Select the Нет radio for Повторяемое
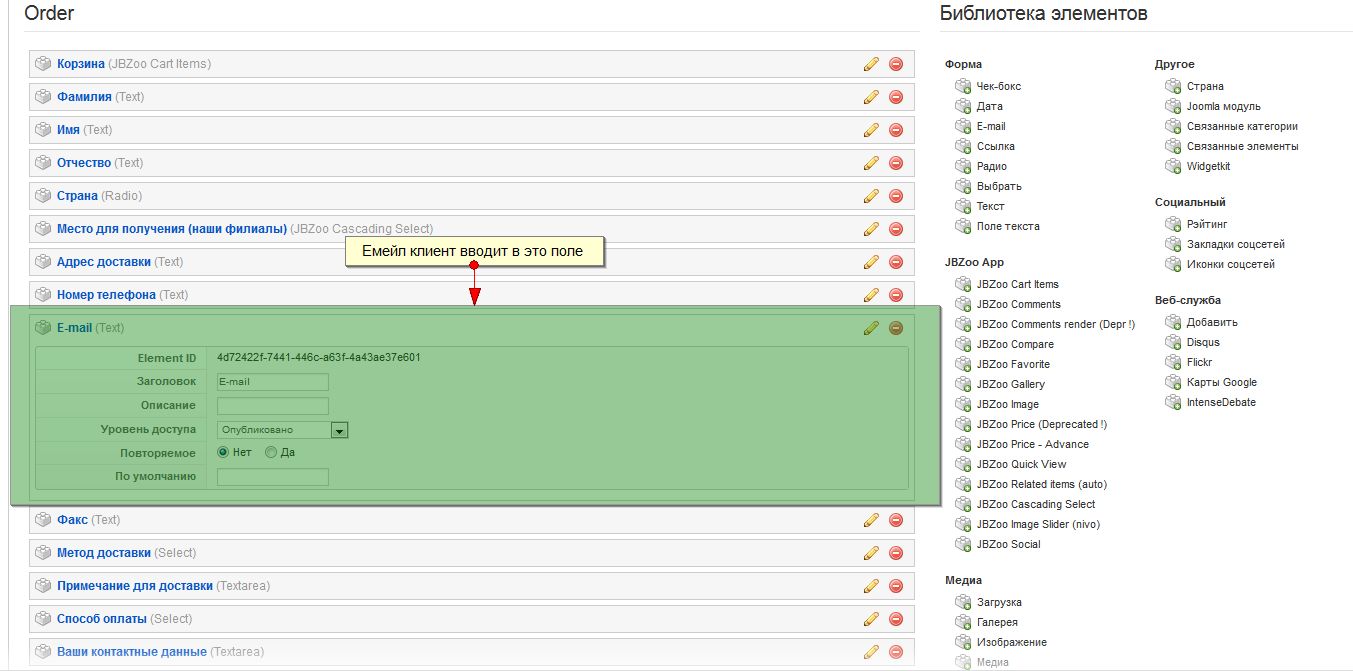The width and height of the screenshot is (1353, 671). click(224, 452)
